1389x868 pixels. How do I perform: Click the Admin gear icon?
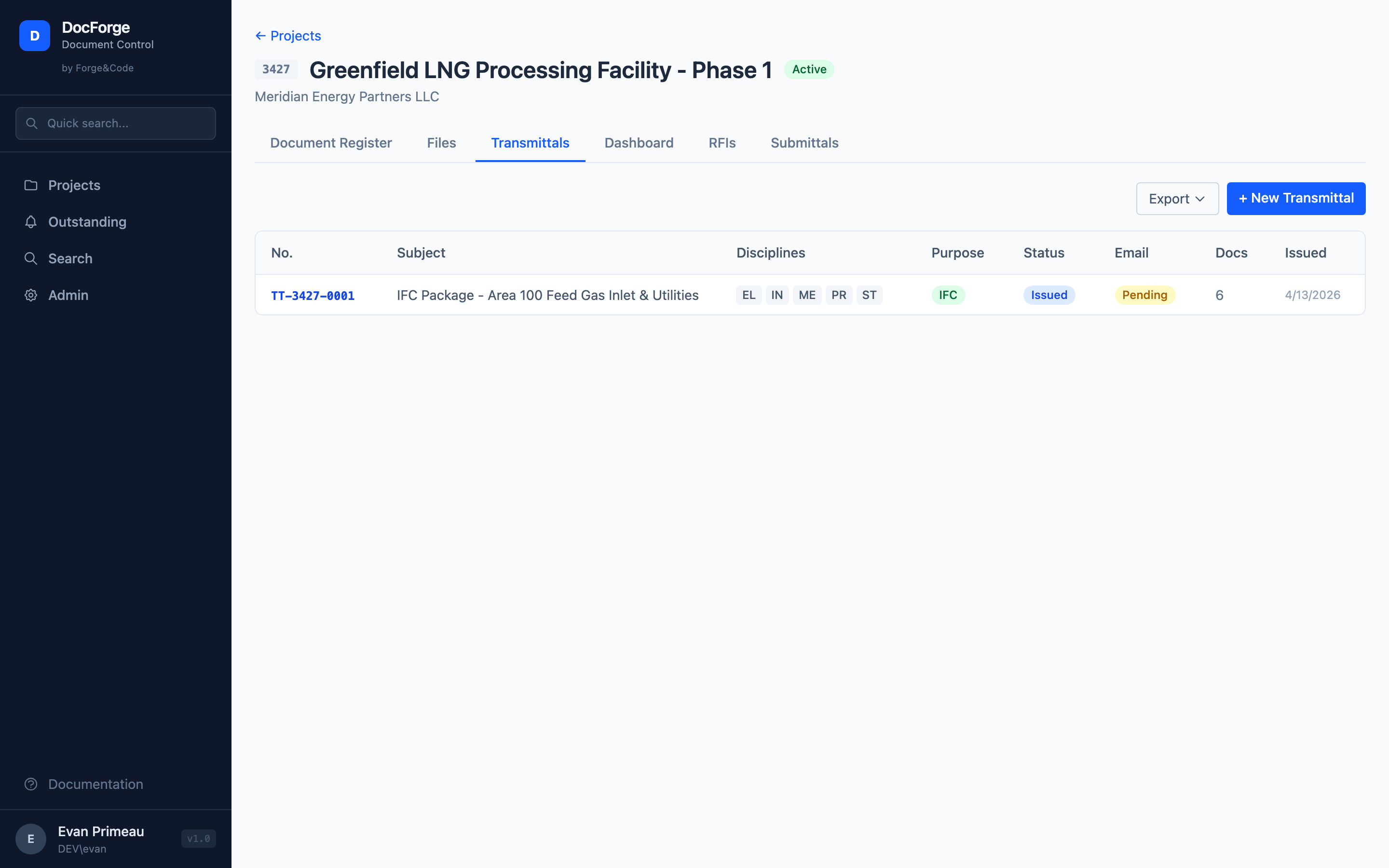pyautogui.click(x=31, y=295)
